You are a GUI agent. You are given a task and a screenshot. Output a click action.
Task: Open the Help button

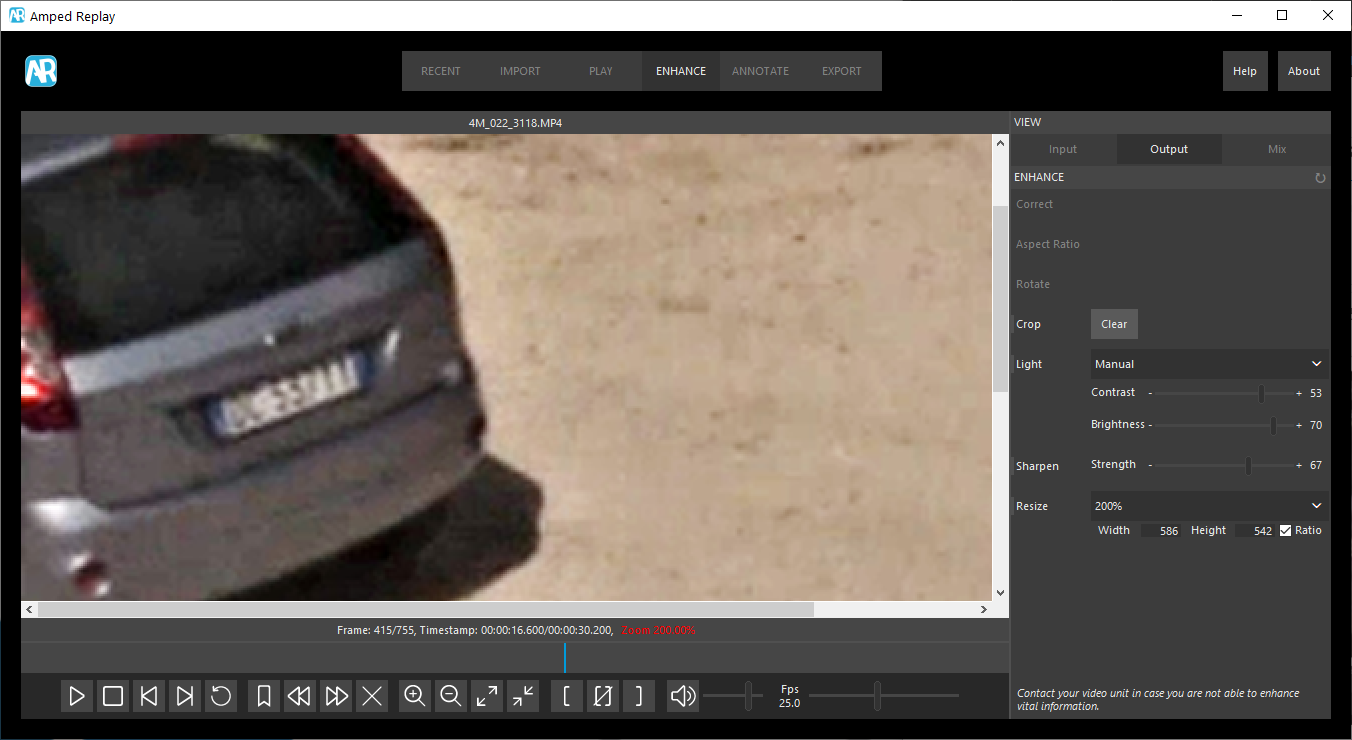[1244, 71]
